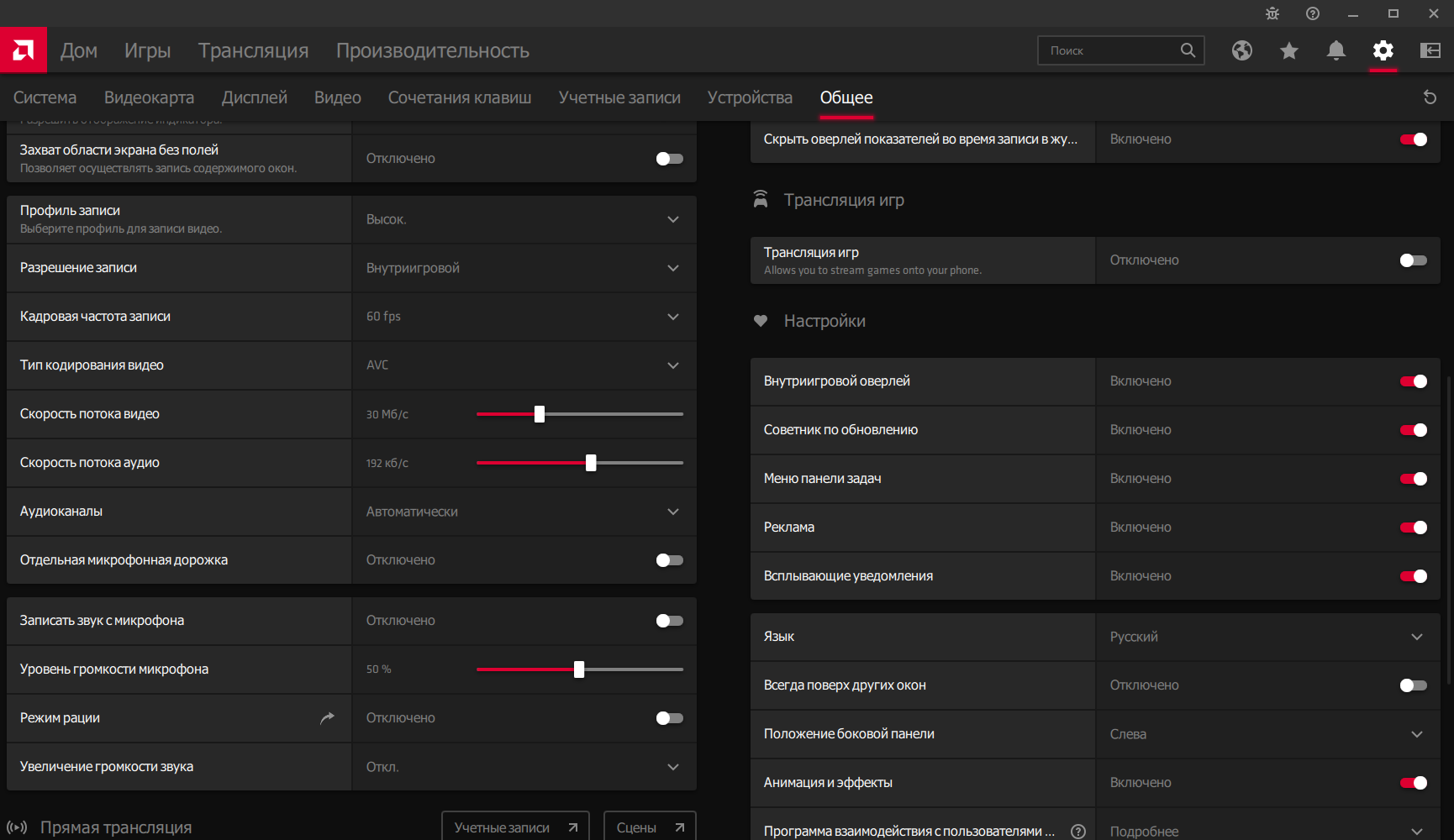
Task: Click the Сцены button
Action: click(x=650, y=827)
